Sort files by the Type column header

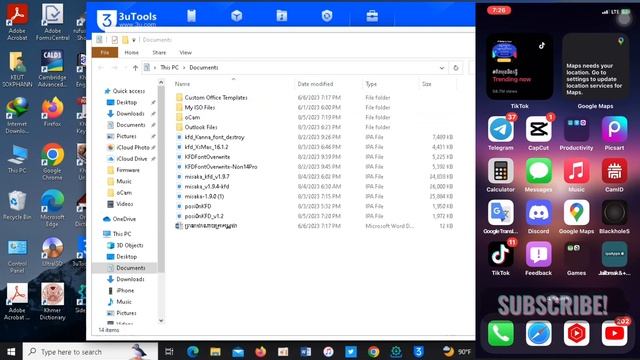pyautogui.click(x=371, y=84)
